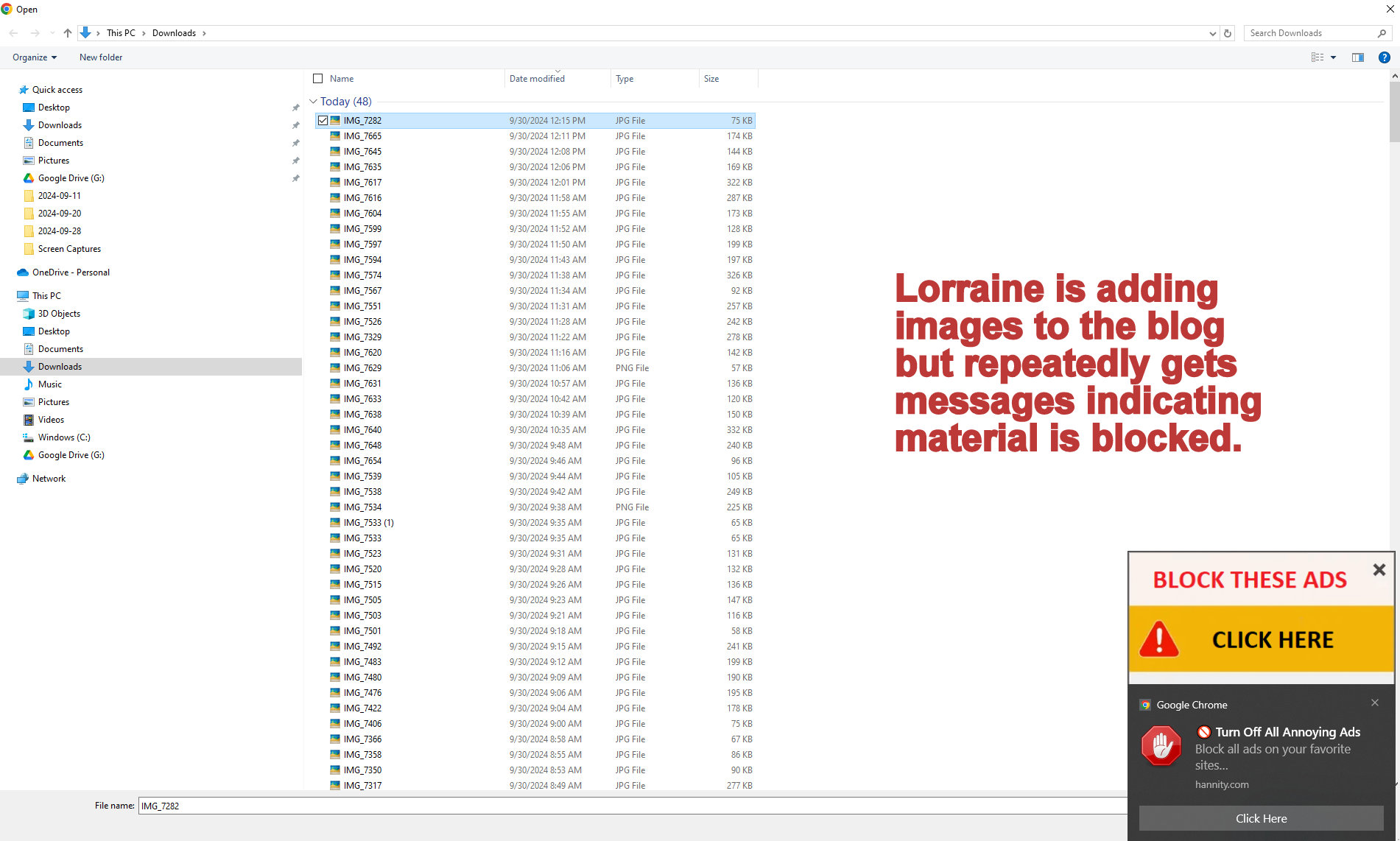This screenshot has width=1400, height=841.
Task: Click the yellow CLICK HERE ad banner
Action: (x=1261, y=639)
